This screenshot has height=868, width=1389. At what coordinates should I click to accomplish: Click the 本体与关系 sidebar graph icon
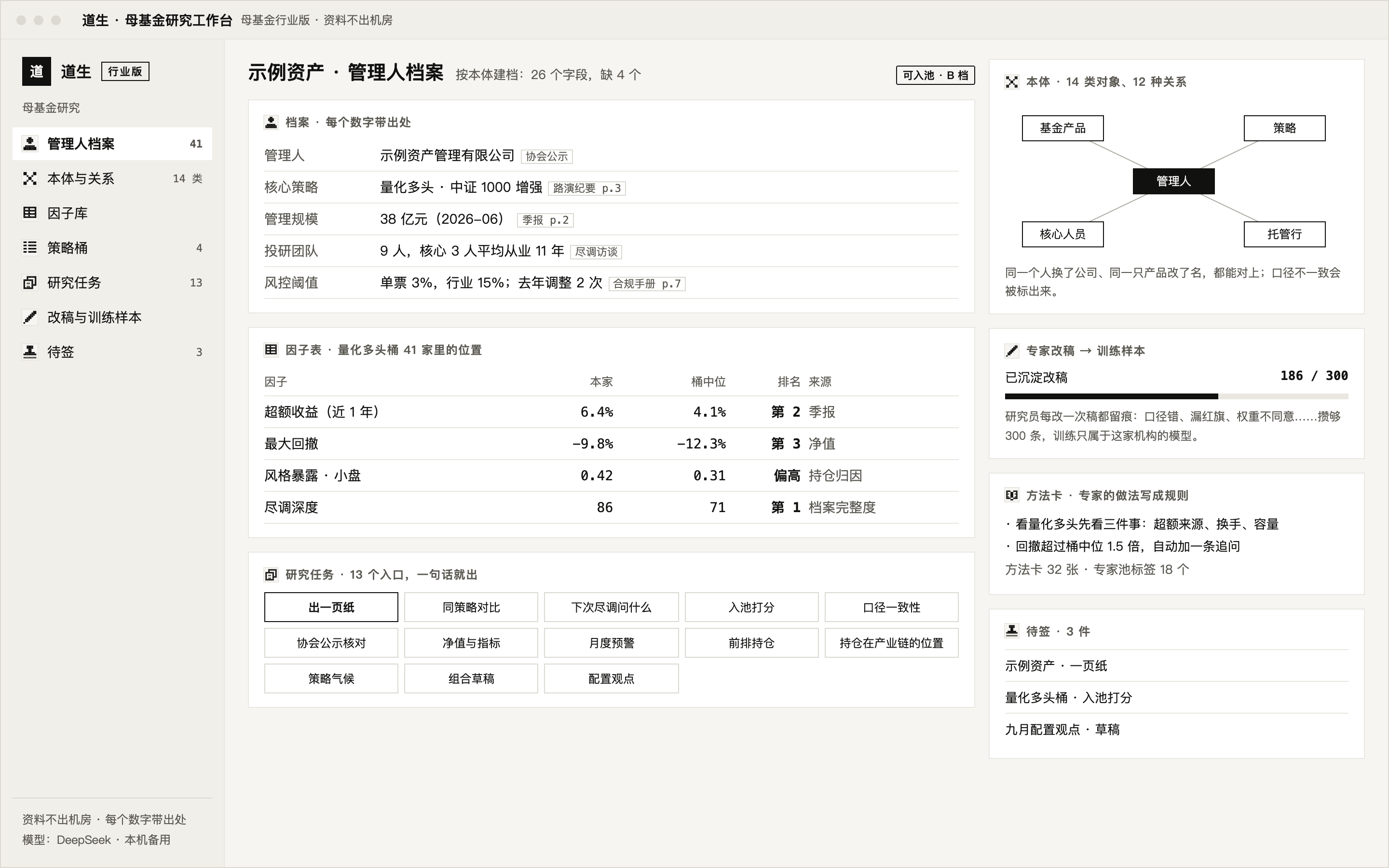[x=30, y=178]
